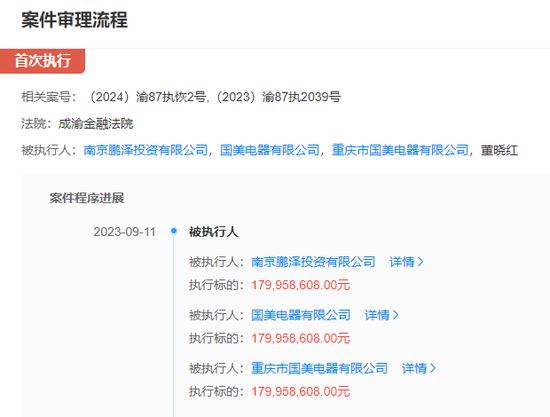Click 179,958,608.00元 amount under 重庆市国美电器有限公司

301,392
